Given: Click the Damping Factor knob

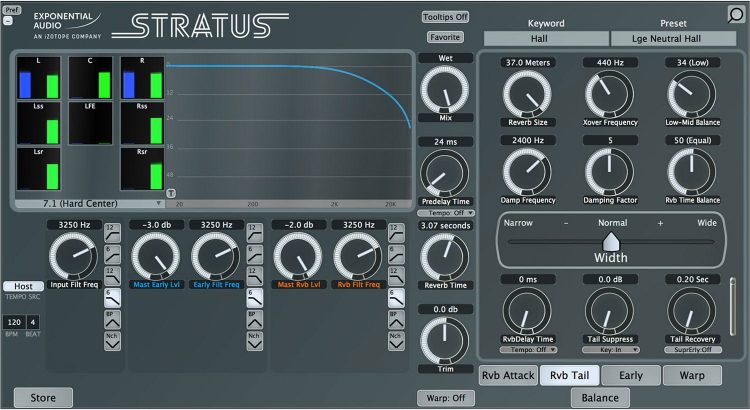Looking at the screenshot, I should [x=609, y=172].
